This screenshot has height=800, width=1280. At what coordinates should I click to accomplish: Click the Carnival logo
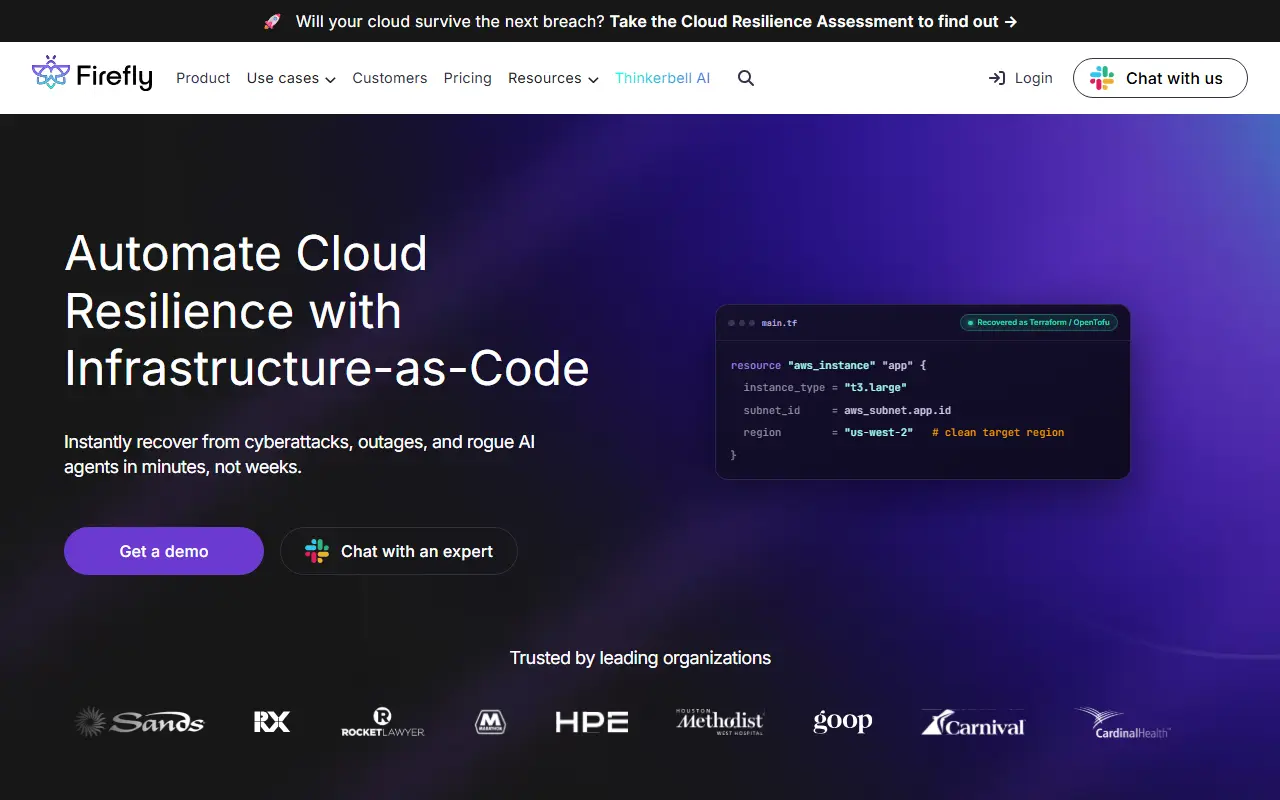973,723
